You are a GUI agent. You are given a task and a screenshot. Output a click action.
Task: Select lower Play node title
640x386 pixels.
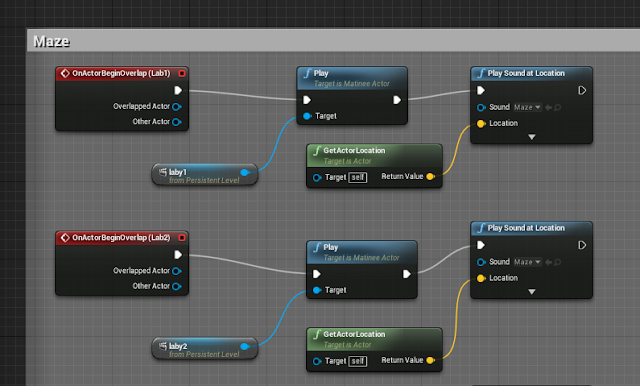[x=331, y=248]
